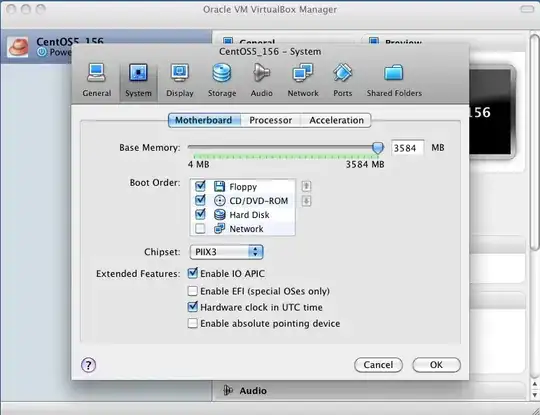The height and width of the screenshot is (415, 540).
Task: Click scroll down arrow in Manager window
Action: (x=534, y=394)
